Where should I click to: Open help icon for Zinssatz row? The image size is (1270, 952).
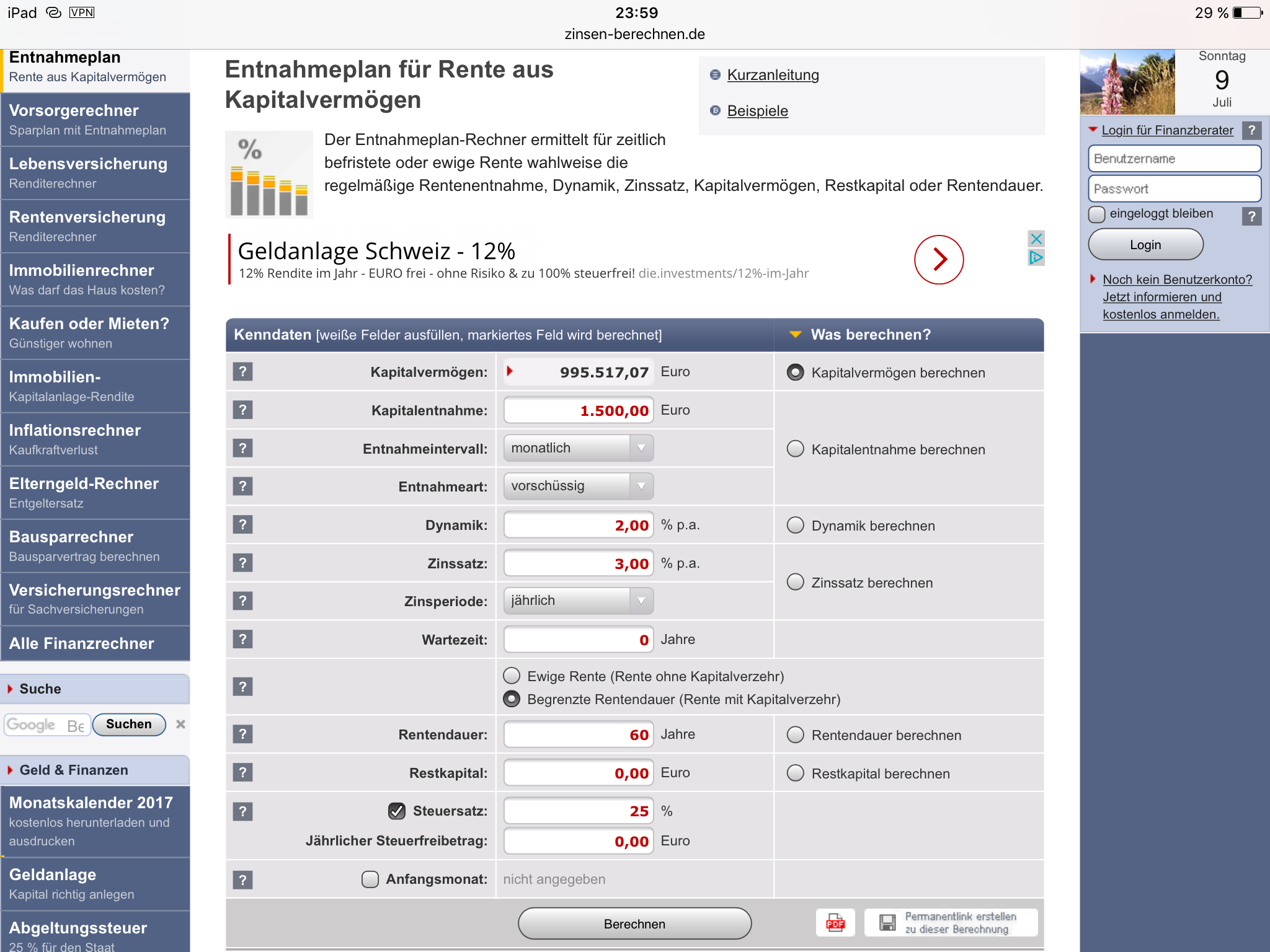pos(242,563)
